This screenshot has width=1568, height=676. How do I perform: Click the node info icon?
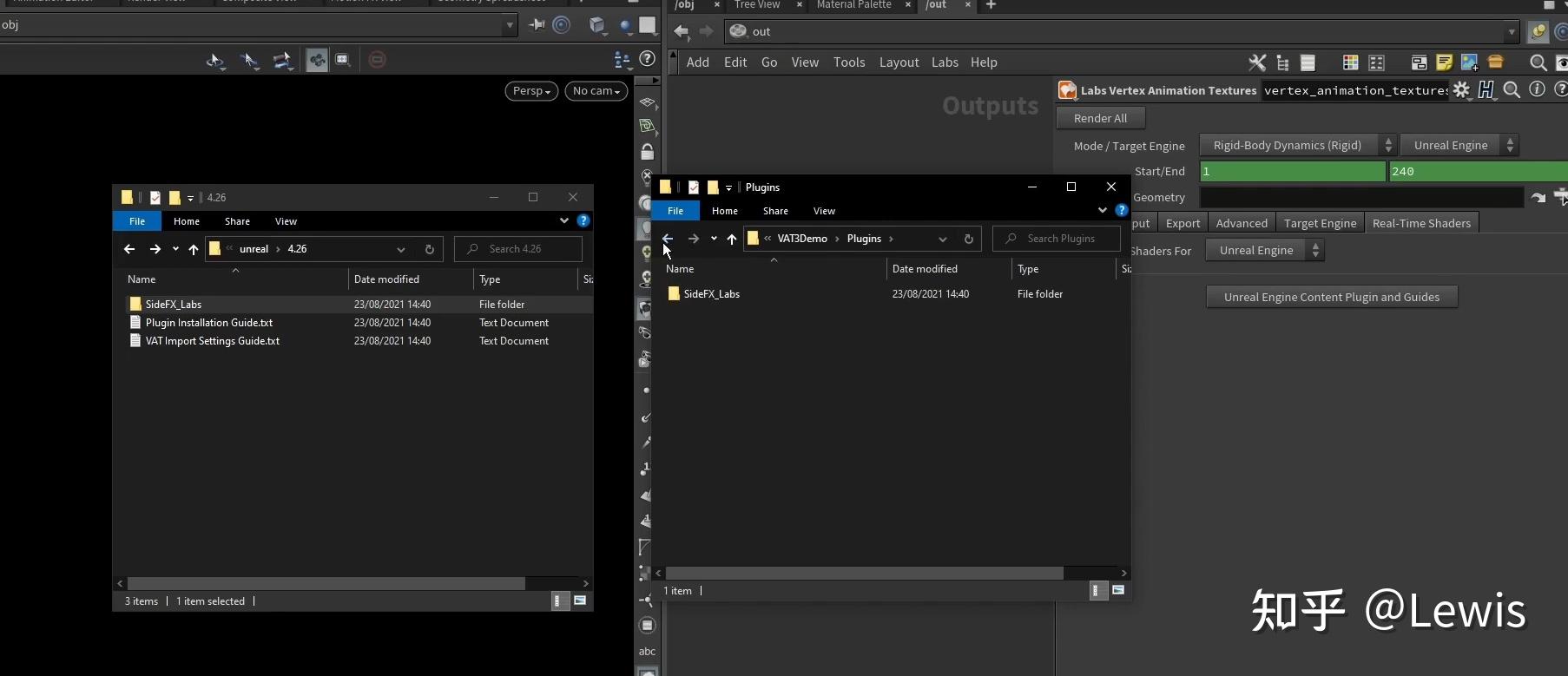pyautogui.click(x=1537, y=90)
